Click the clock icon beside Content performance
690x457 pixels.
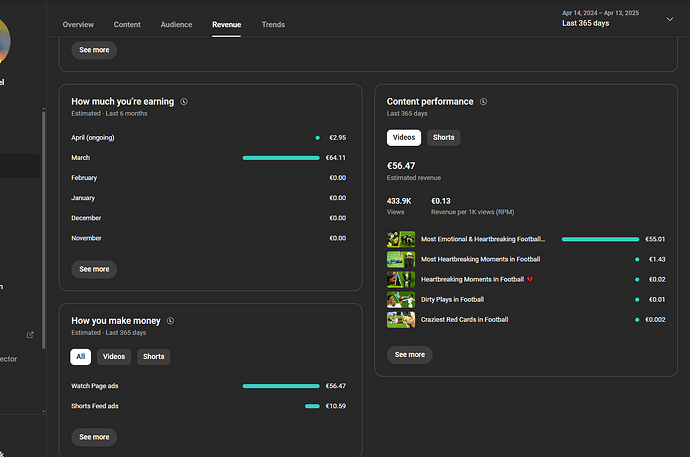[x=483, y=102]
